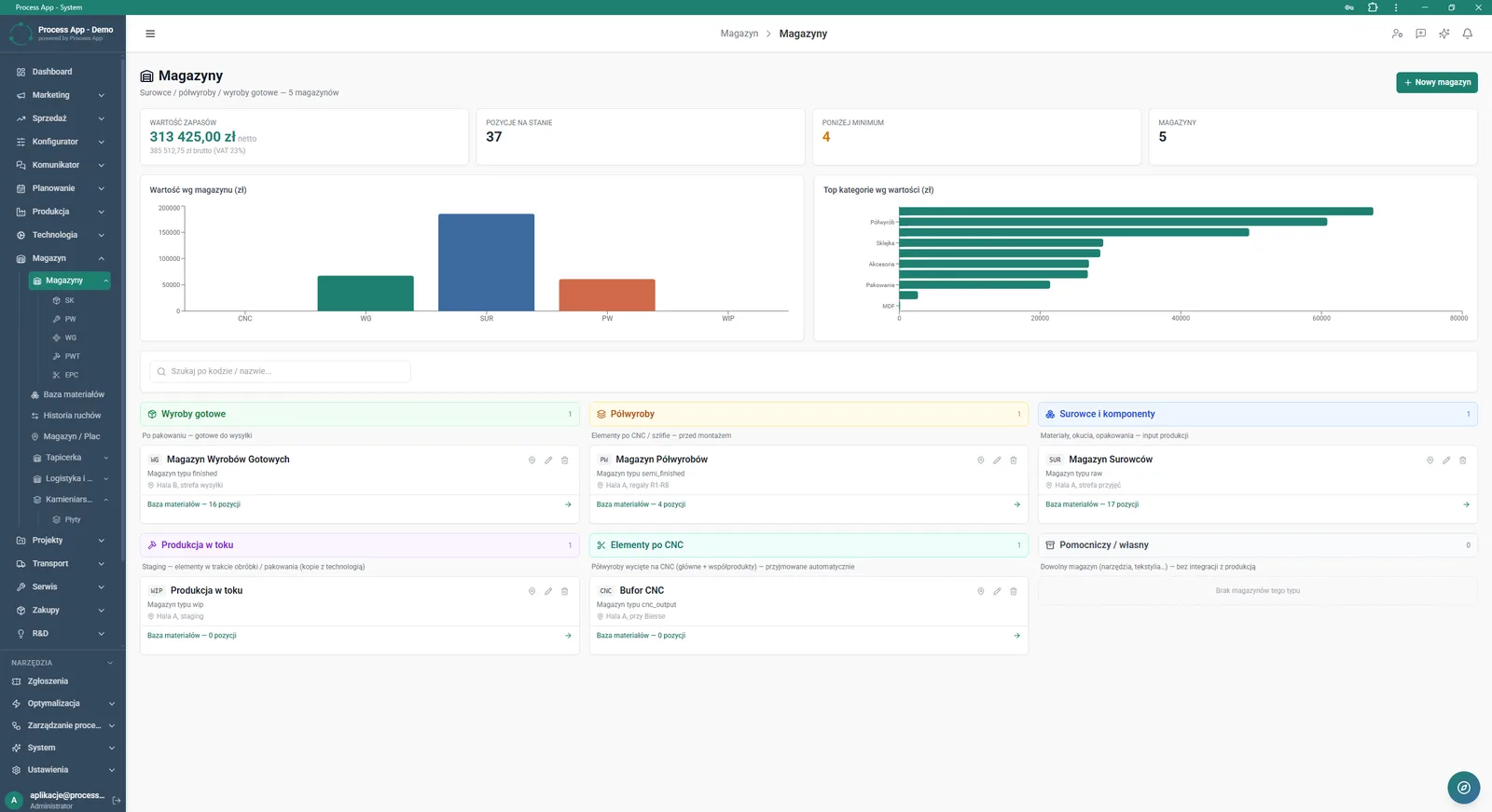
Task: Expand the Produkcja sidebar menu
Action: 62,212
